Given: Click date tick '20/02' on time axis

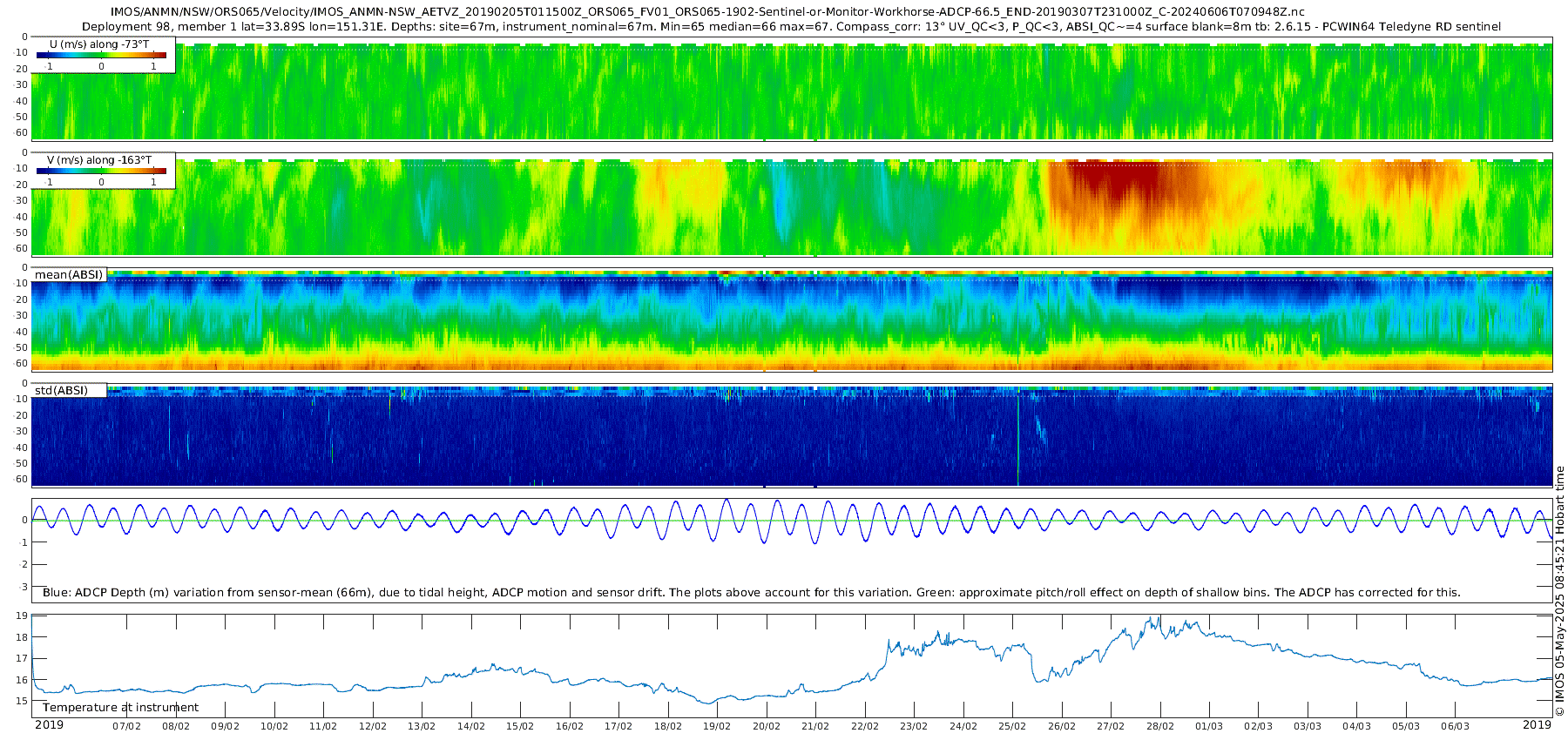Looking at the screenshot, I should (767, 726).
